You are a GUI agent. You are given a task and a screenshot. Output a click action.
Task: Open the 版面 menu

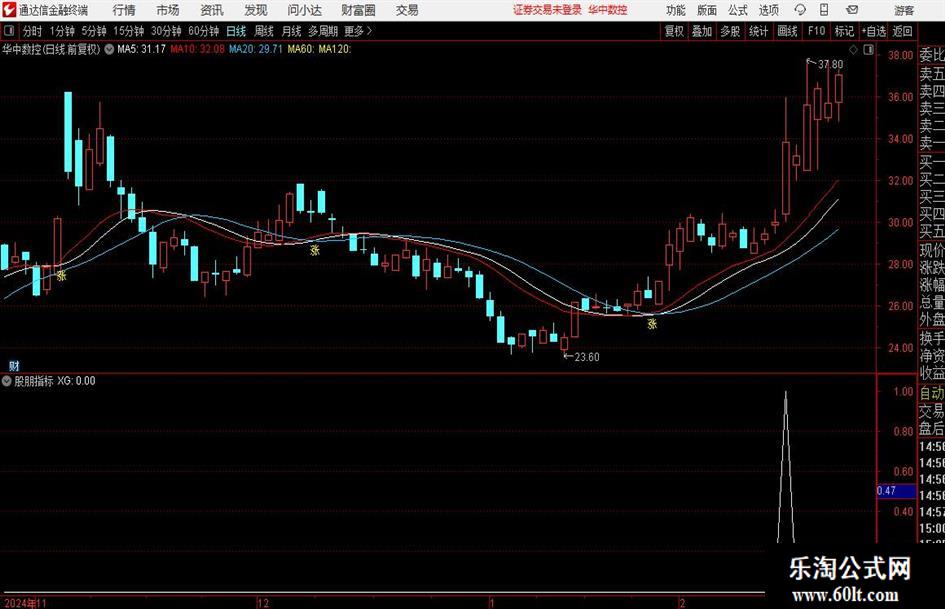[x=706, y=10]
